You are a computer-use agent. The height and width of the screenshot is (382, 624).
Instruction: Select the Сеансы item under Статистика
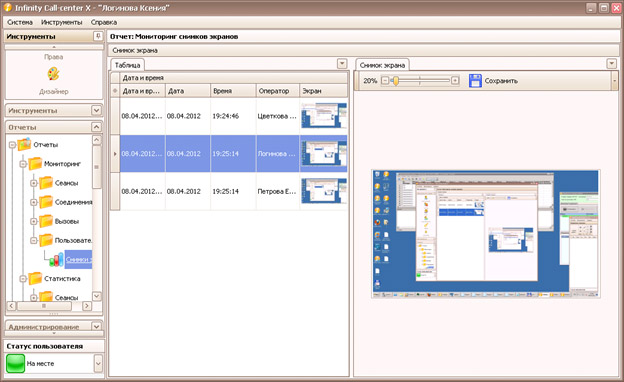pos(66,297)
